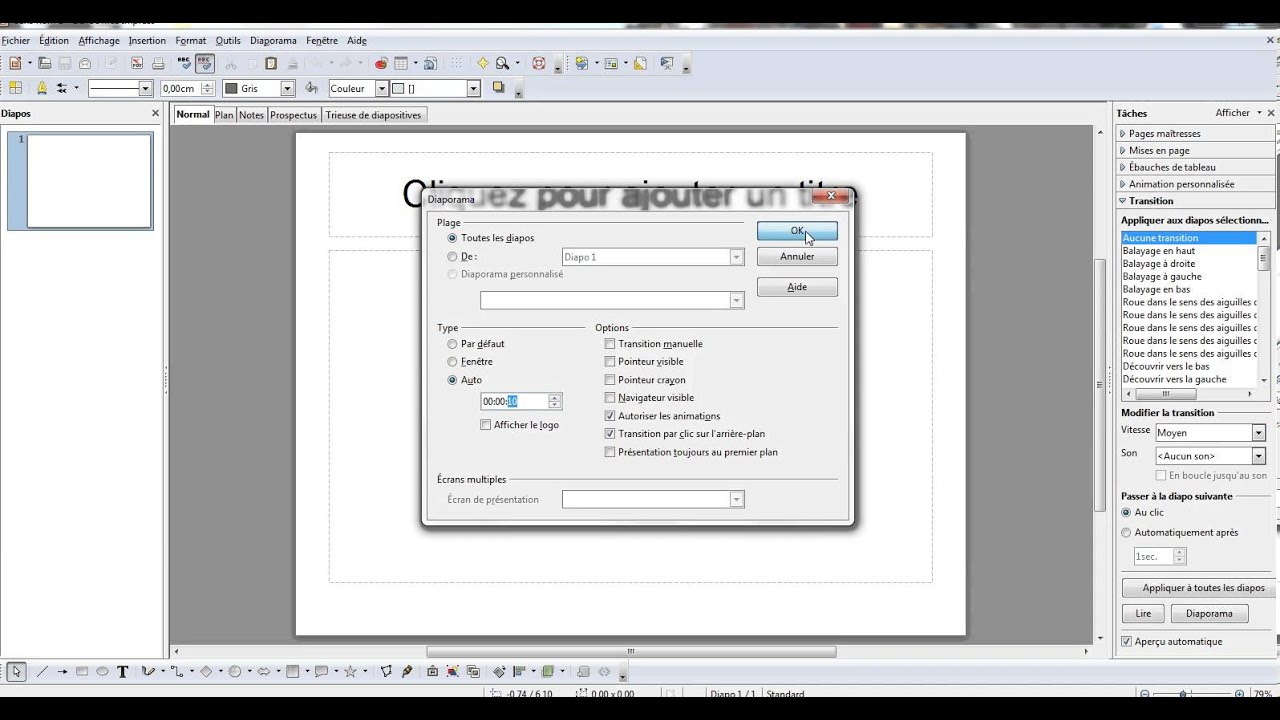The height and width of the screenshot is (720, 1280).
Task: Click the Lire button
Action: (x=1143, y=614)
